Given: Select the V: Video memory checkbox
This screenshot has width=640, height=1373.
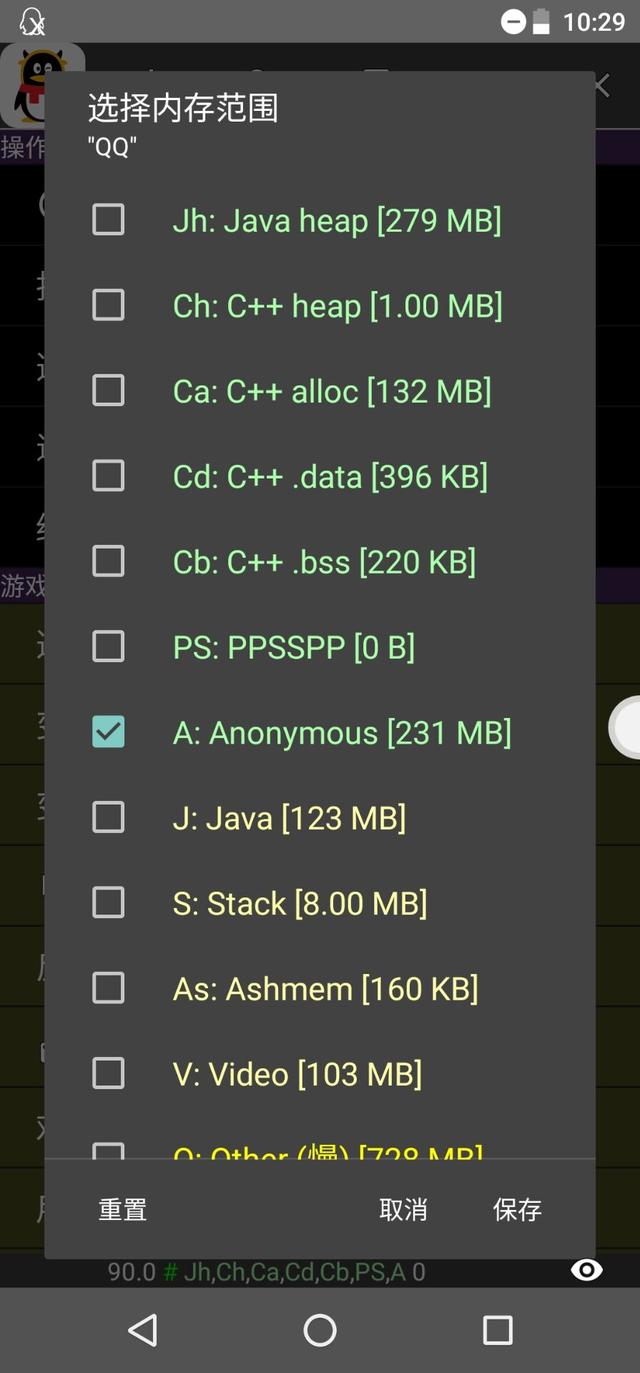Looking at the screenshot, I should (x=108, y=1074).
